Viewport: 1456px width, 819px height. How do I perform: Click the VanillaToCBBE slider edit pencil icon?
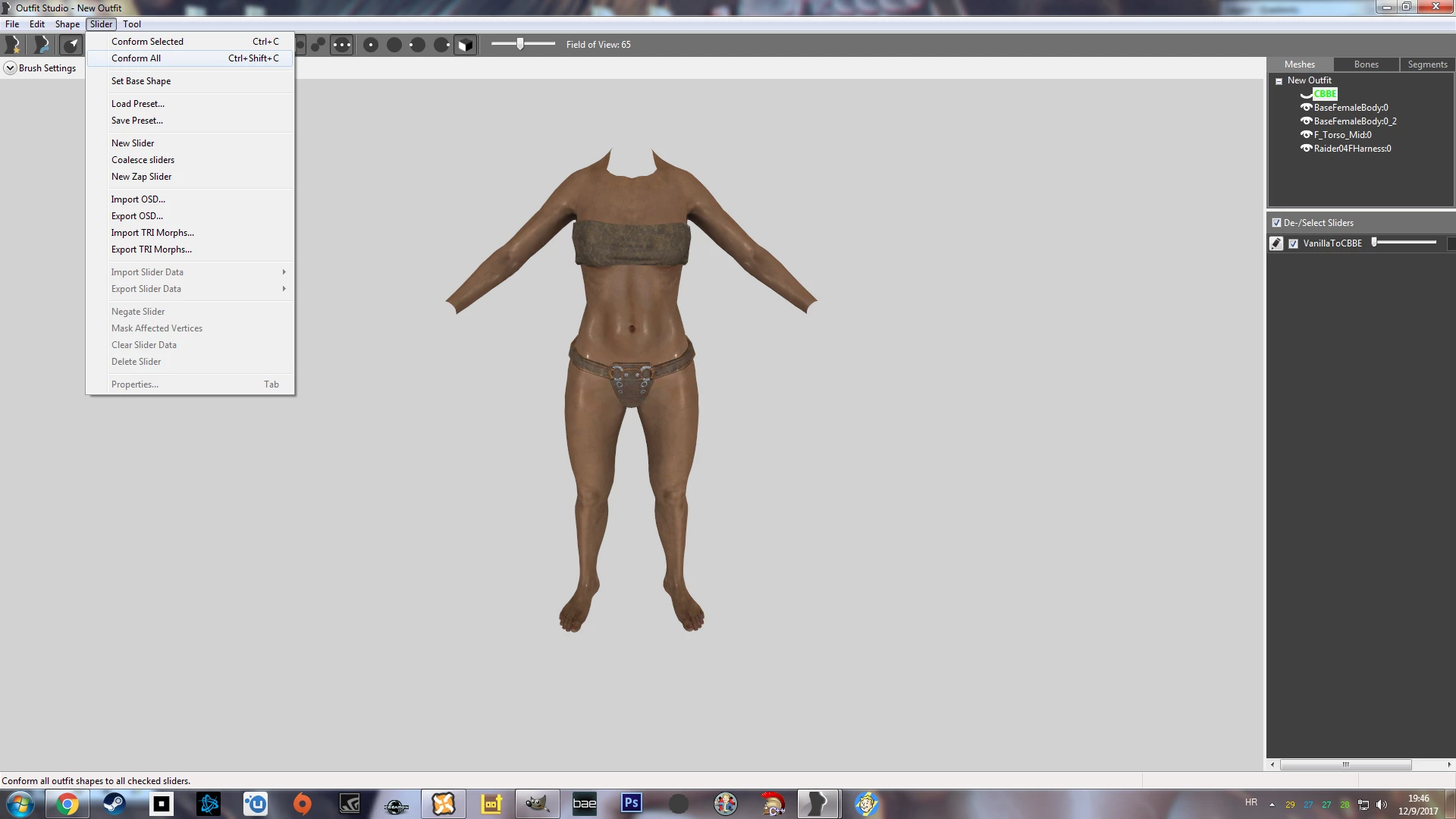coord(1276,243)
